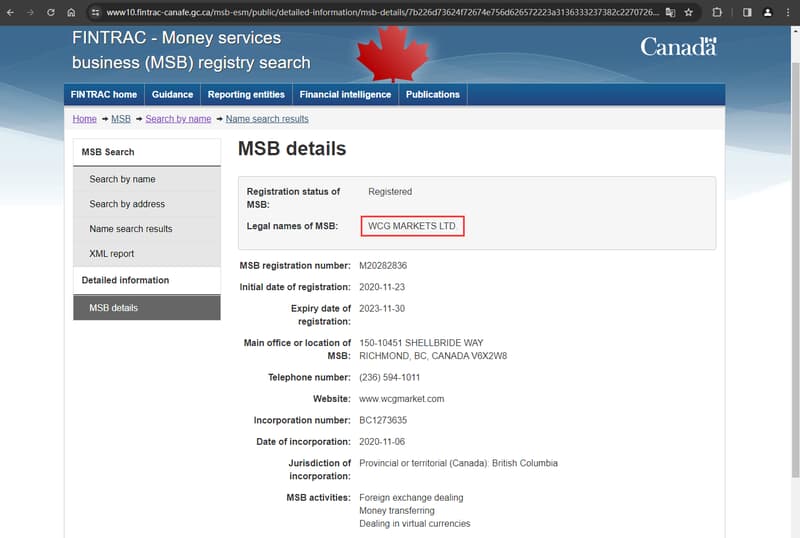
Task: Follow the Home breadcrumb link
Action: pos(84,119)
